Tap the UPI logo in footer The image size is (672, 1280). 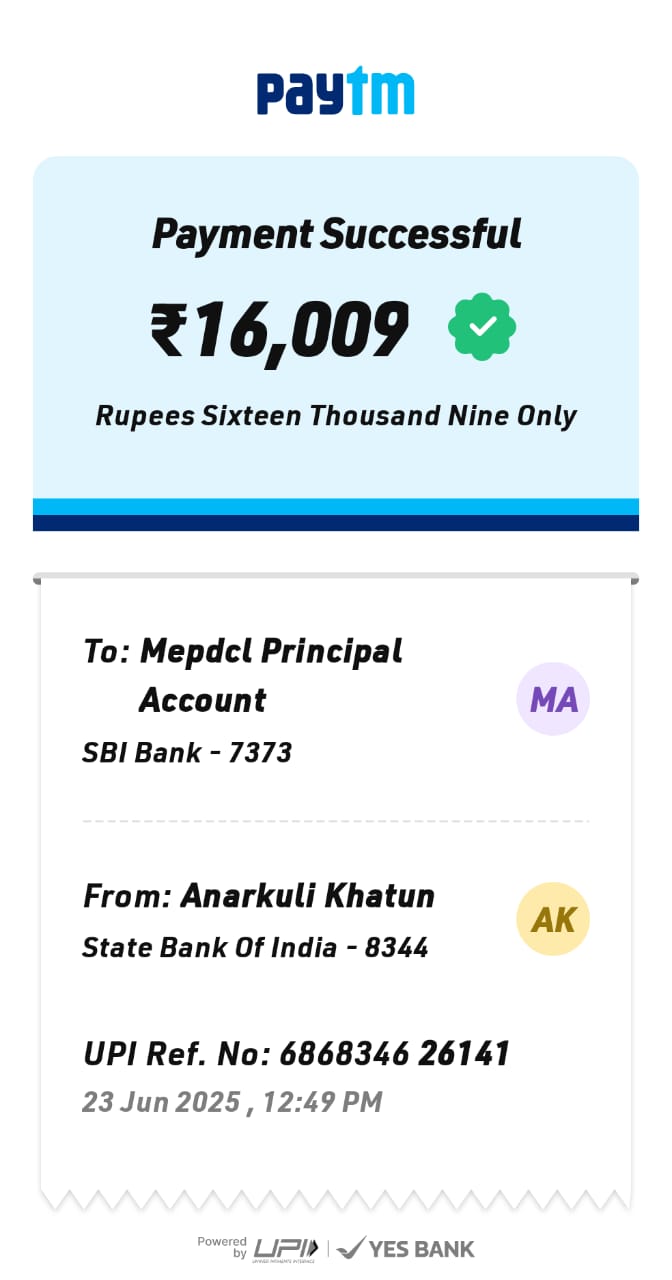[286, 1248]
